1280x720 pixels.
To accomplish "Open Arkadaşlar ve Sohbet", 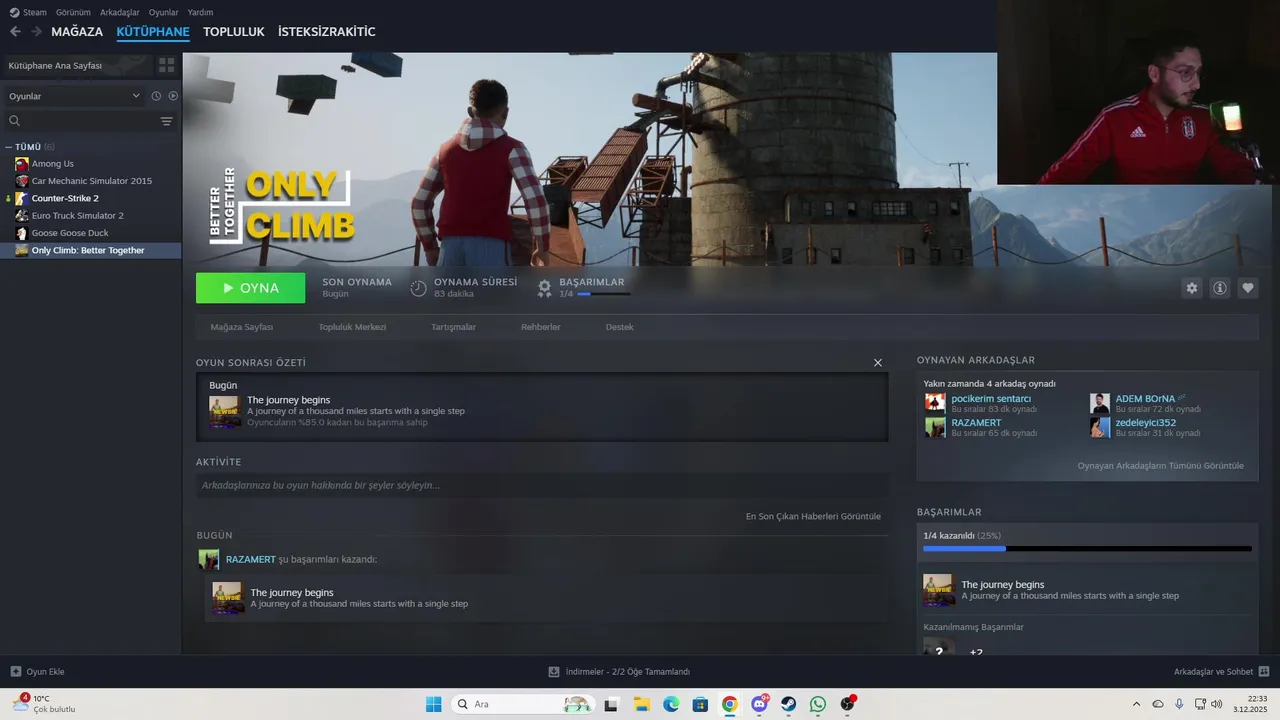I will (x=1221, y=671).
